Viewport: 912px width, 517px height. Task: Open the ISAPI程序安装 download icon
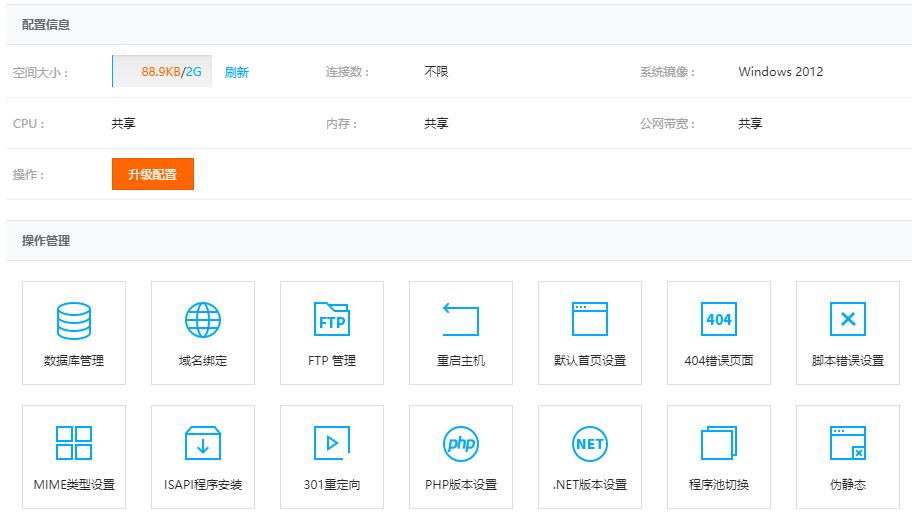point(203,443)
